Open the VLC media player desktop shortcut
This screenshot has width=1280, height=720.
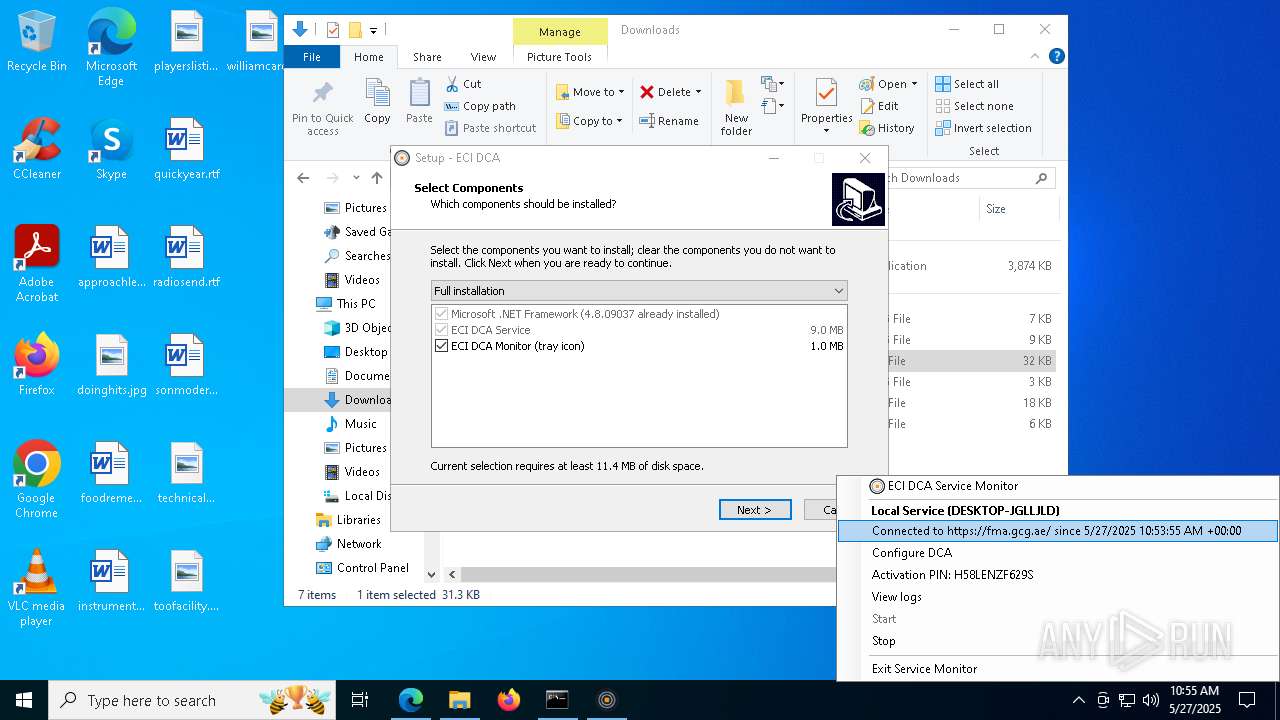(x=37, y=588)
